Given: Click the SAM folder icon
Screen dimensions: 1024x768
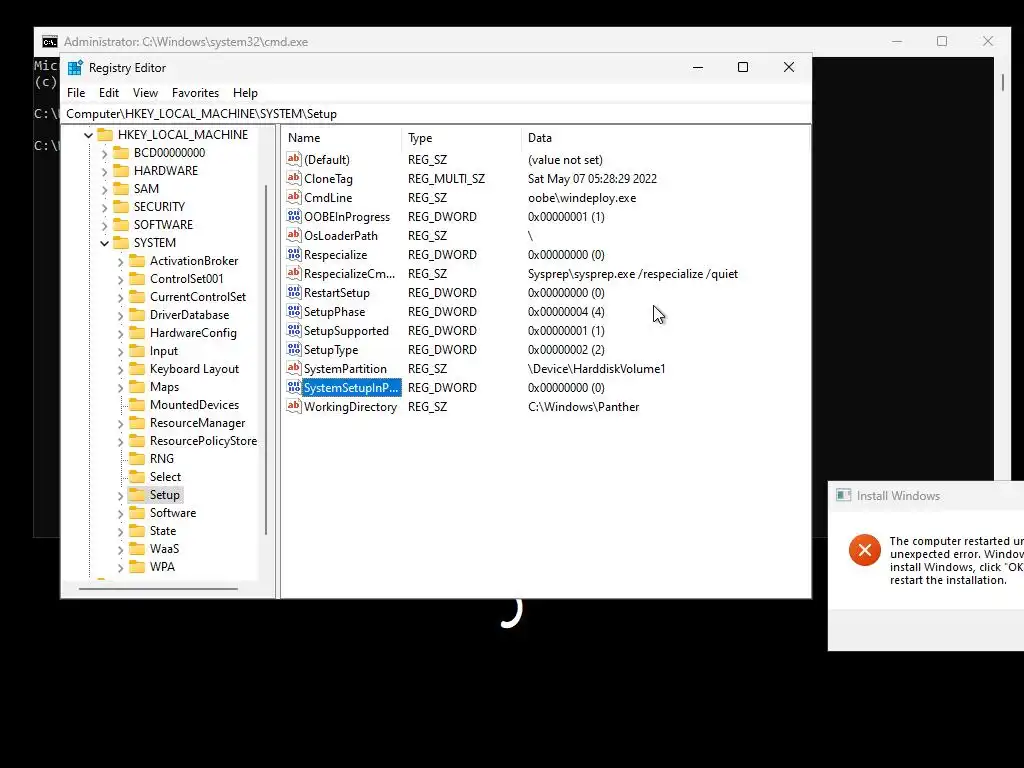Looking at the screenshot, I should coord(121,189).
